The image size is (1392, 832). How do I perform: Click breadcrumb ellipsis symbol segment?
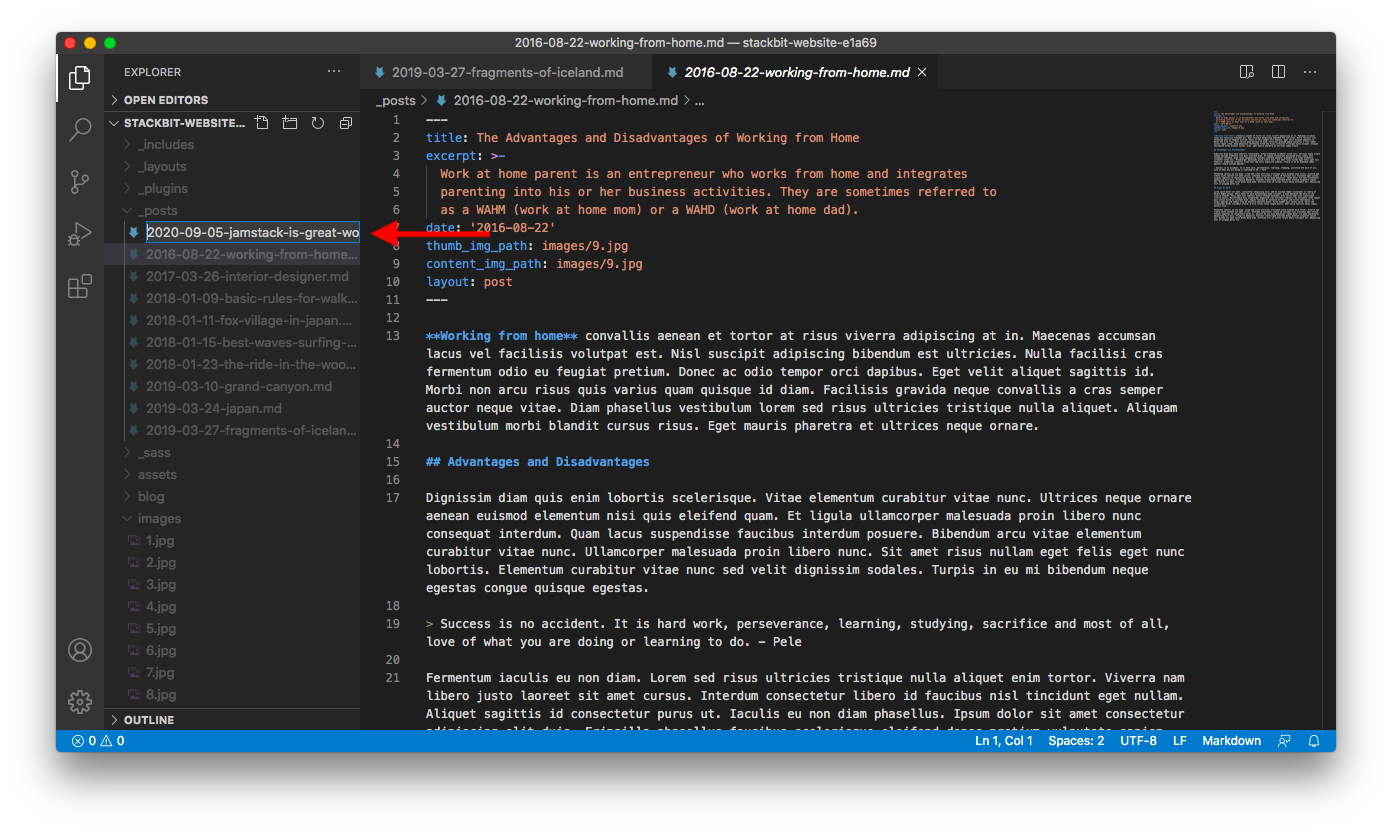click(x=699, y=100)
